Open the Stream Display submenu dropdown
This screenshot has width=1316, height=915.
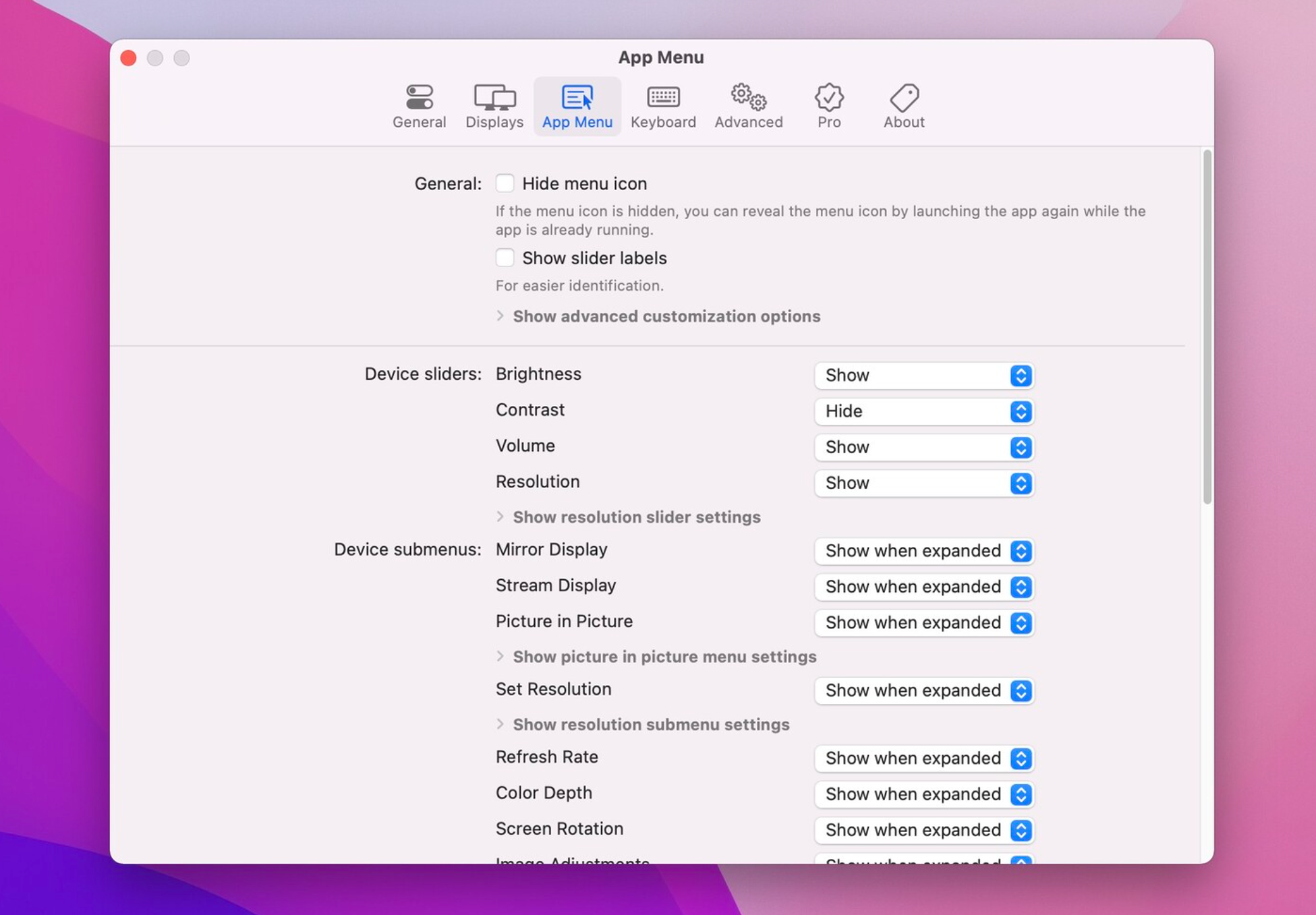pyautogui.click(x=924, y=587)
